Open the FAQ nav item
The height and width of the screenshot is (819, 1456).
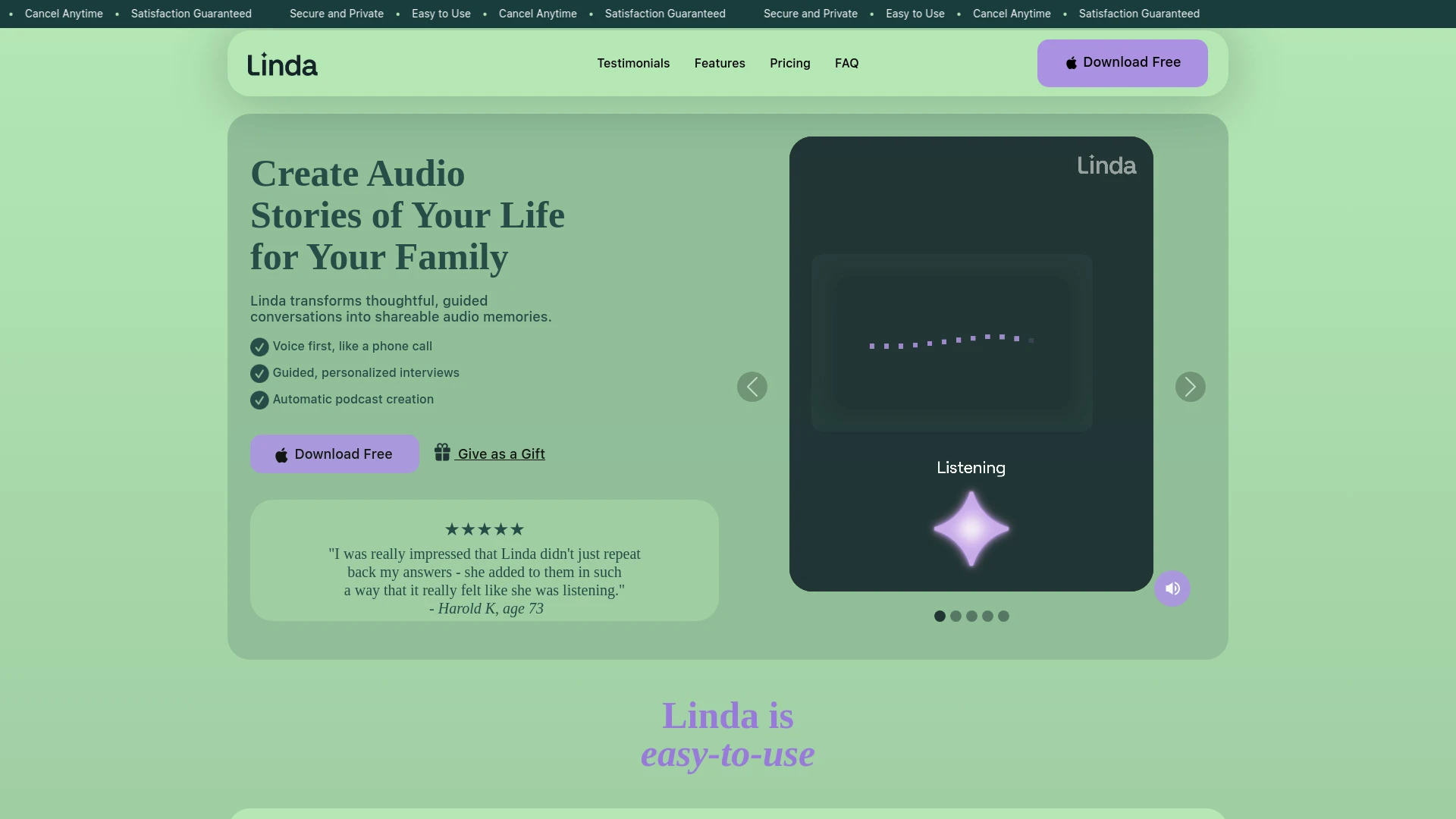tap(846, 64)
